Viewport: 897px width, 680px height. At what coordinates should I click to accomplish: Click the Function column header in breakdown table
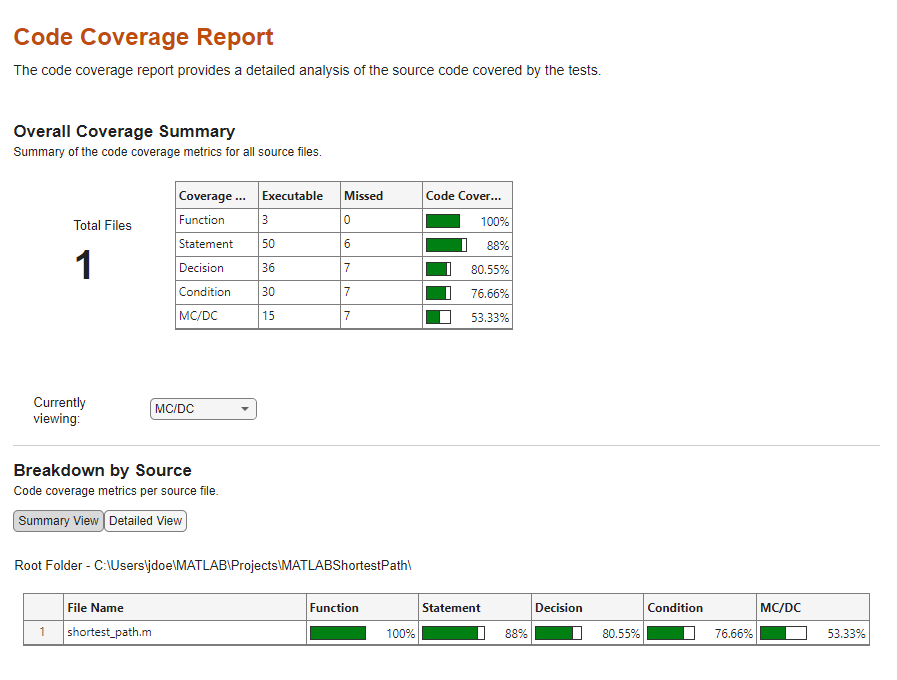point(334,607)
